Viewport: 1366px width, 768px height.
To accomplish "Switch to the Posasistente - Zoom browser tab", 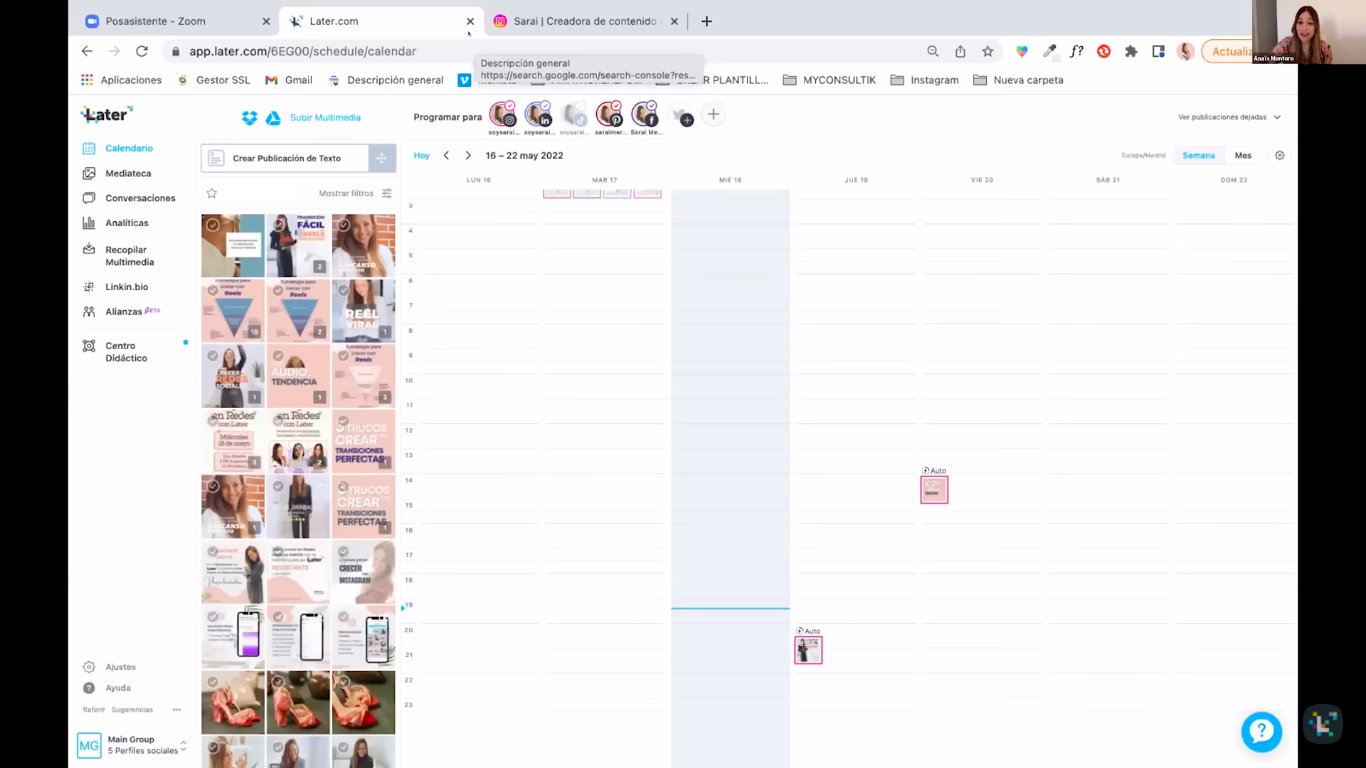I will [x=176, y=21].
